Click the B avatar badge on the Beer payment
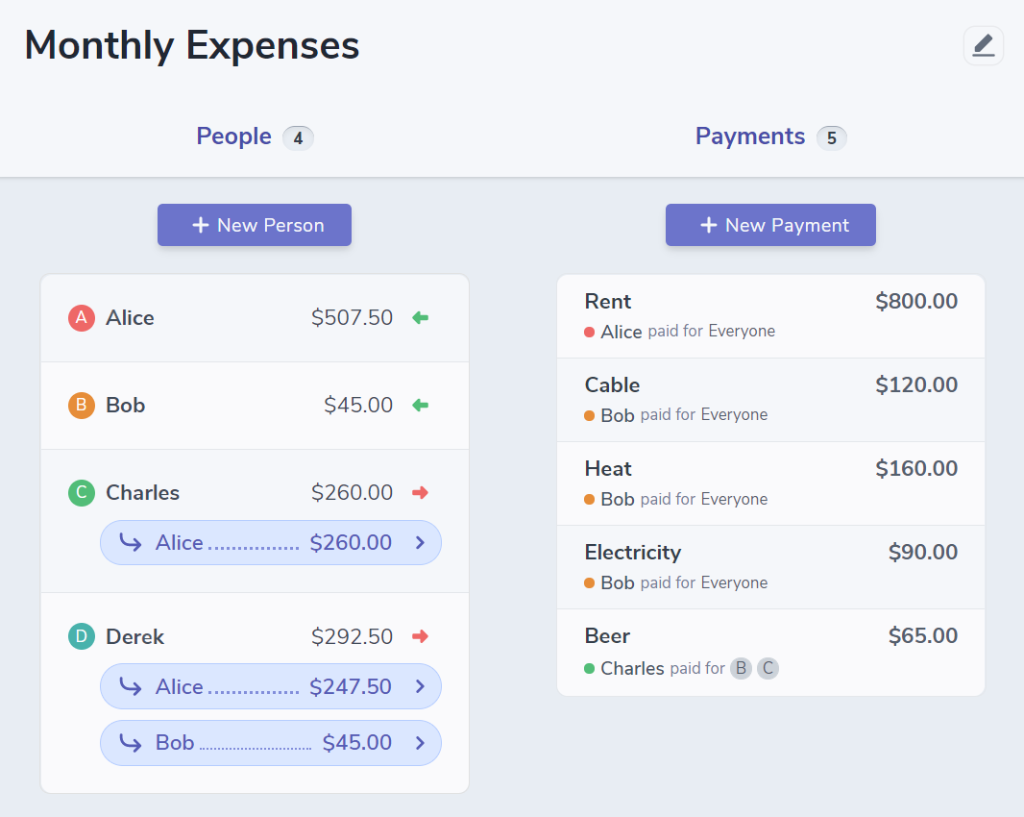The image size is (1024, 817). pos(741,668)
